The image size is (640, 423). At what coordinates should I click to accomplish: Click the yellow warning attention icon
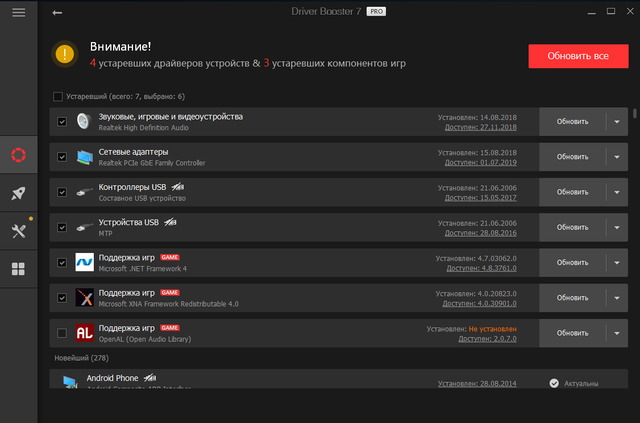[65, 53]
